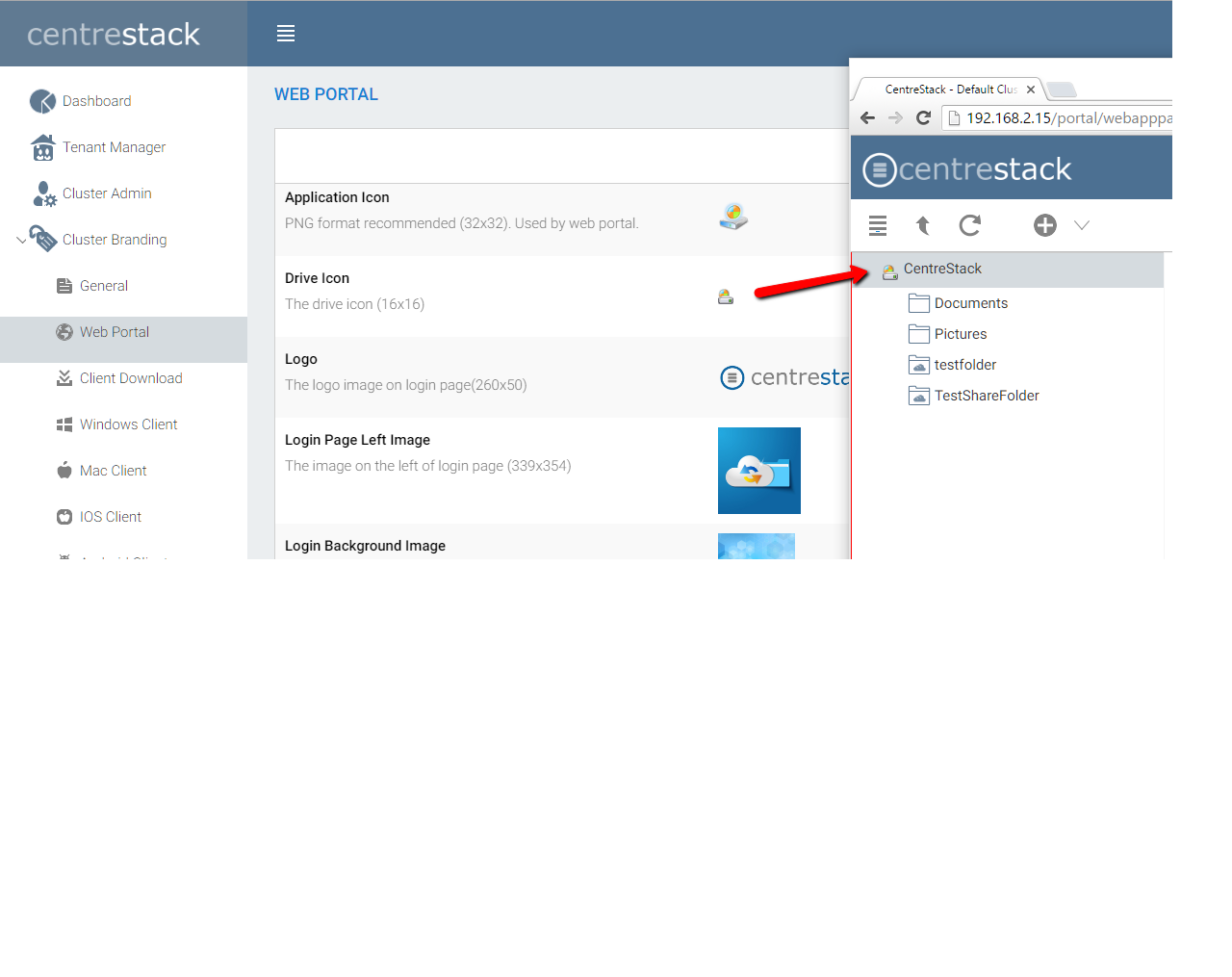Screen dimensions: 1232x977
Task: Click the plus add icon in portal toolbar
Action: [x=1045, y=225]
